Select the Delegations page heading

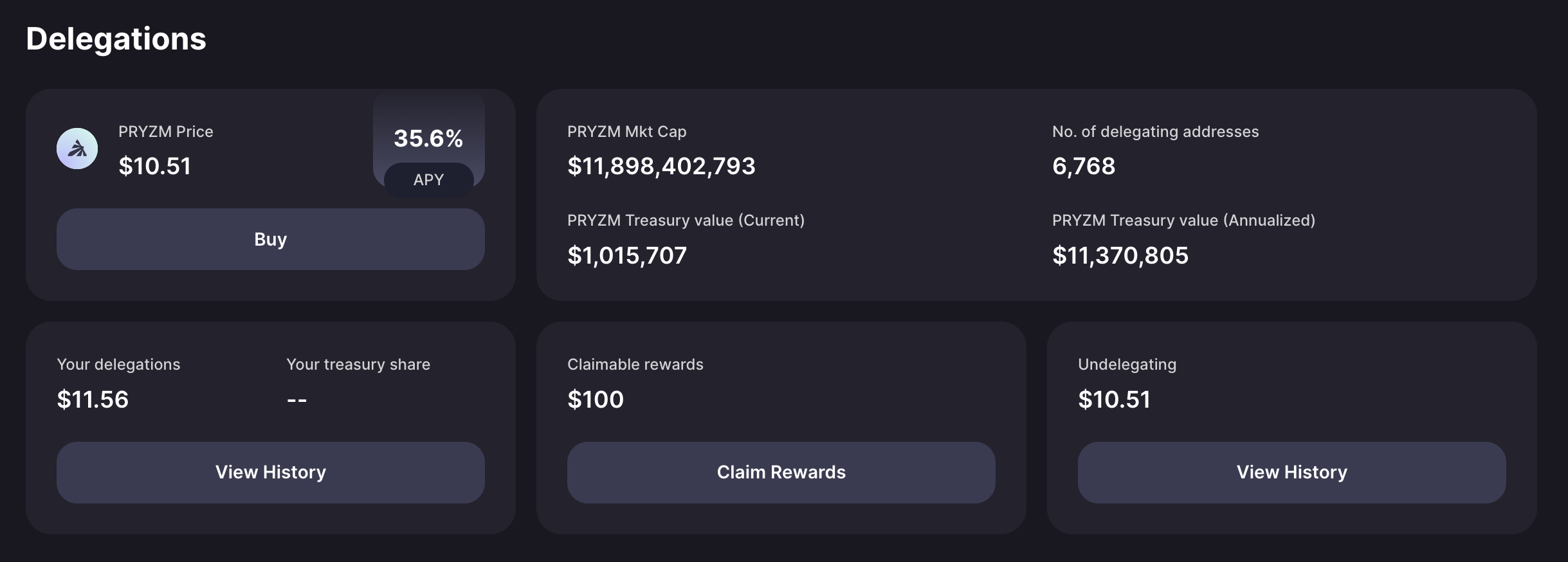pyautogui.click(x=116, y=39)
